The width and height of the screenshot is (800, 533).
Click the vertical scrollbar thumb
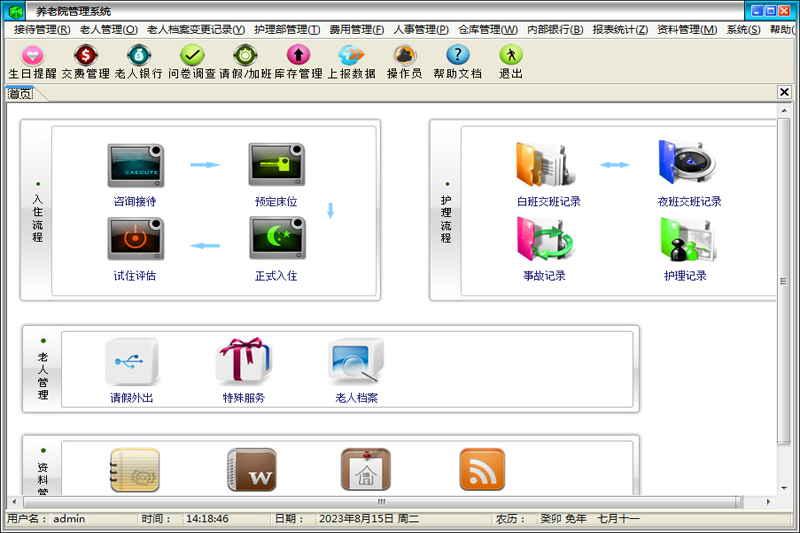[784, 282]
